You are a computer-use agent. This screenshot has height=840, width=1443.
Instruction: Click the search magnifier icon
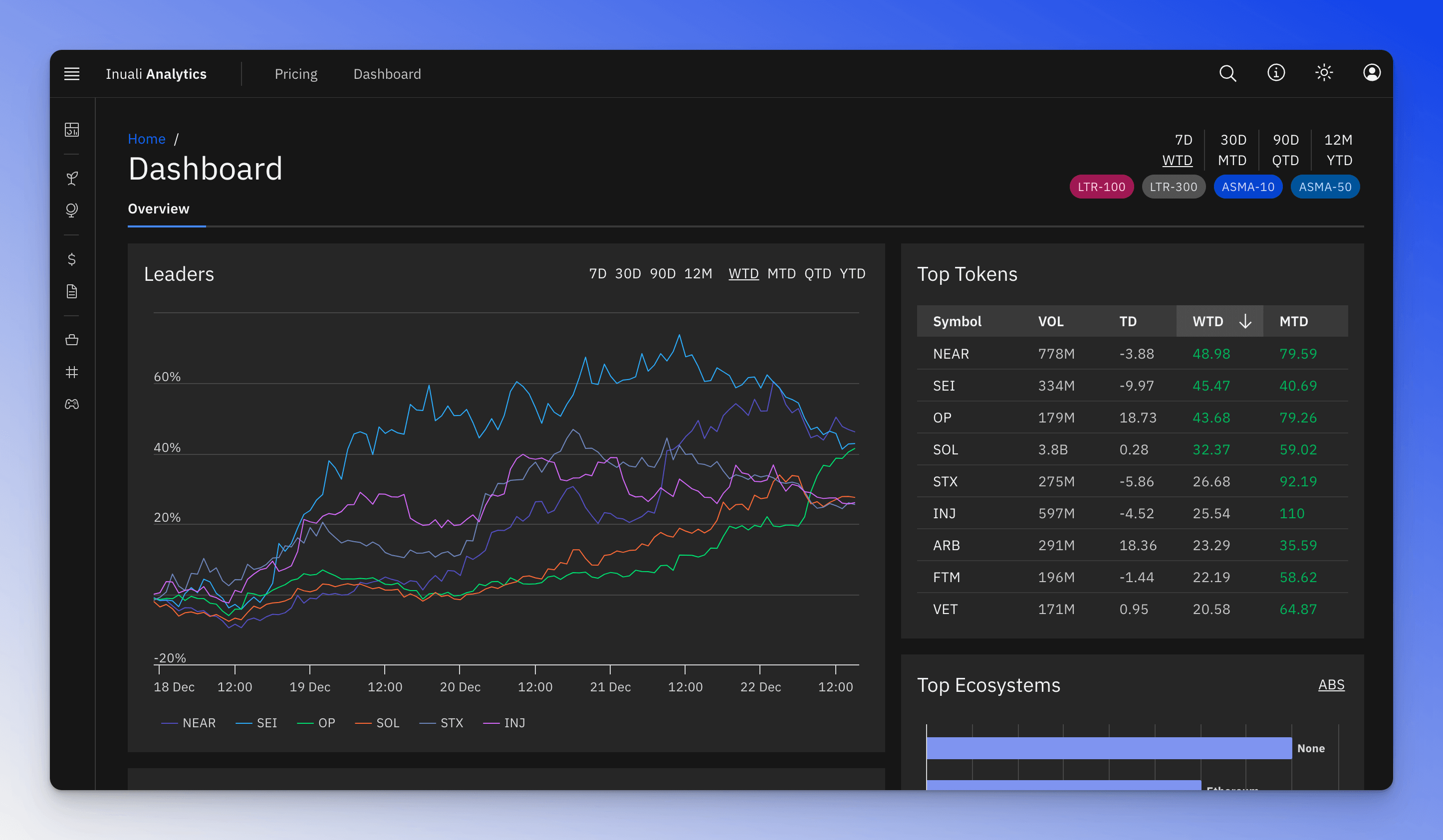point(1227,73)
